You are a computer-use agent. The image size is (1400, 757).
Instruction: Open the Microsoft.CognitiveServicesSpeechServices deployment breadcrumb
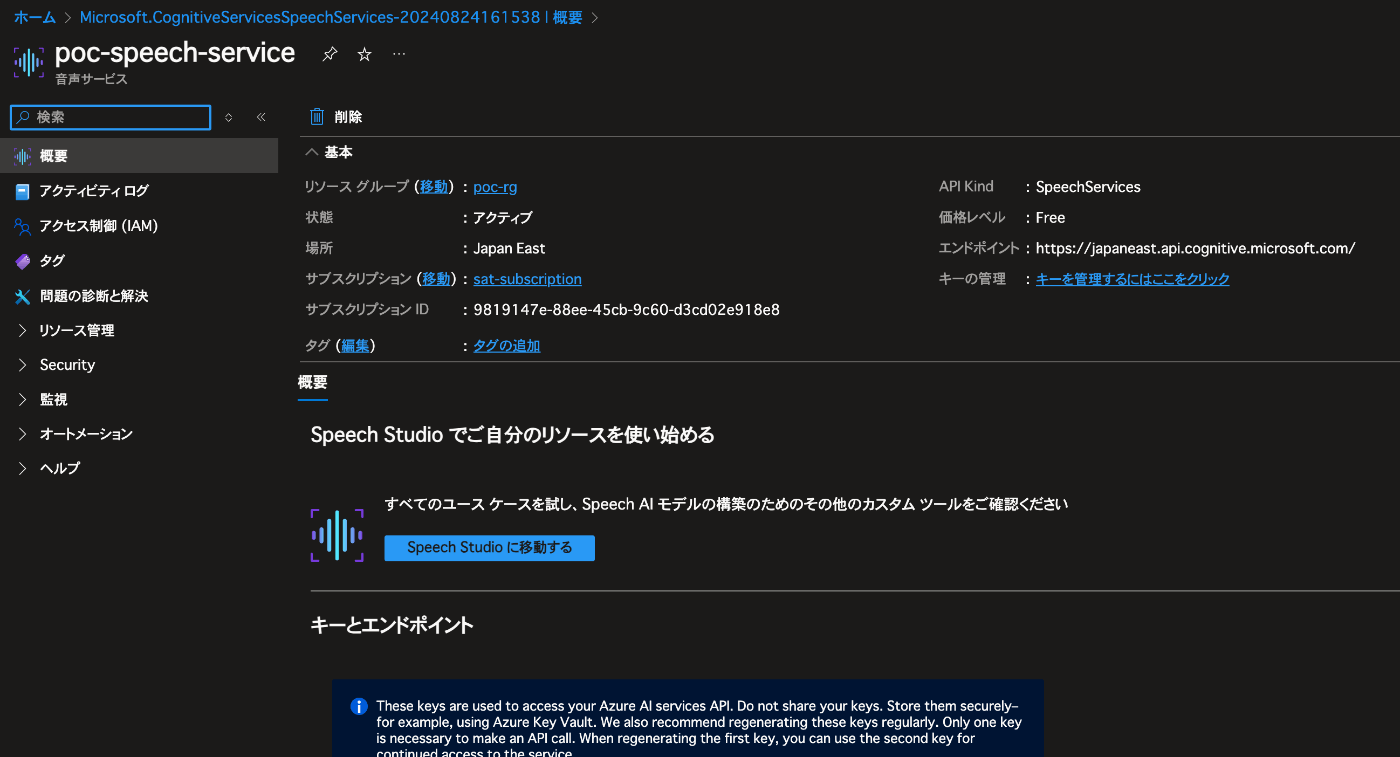(x=331, y=17)
